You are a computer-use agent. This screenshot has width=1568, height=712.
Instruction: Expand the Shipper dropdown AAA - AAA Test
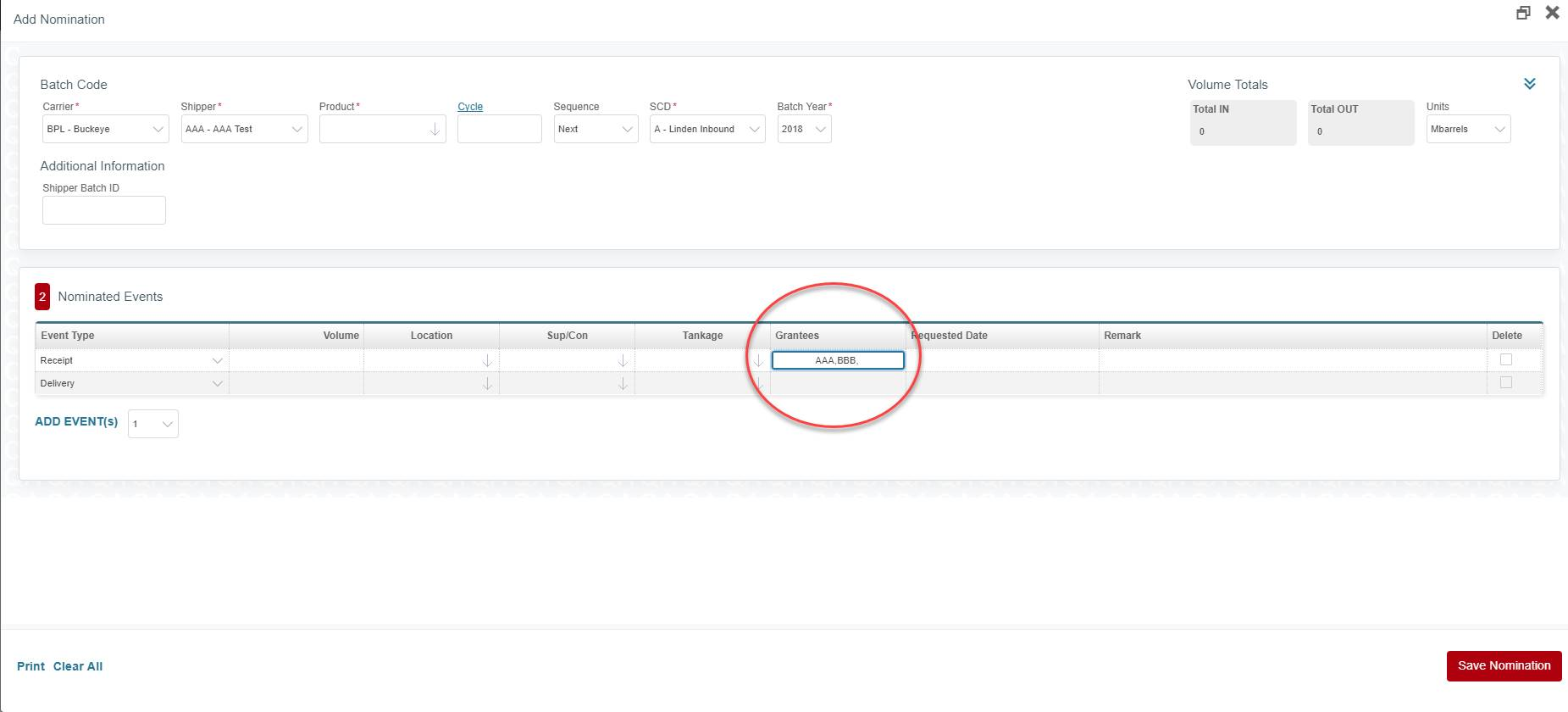coord(244,130)
